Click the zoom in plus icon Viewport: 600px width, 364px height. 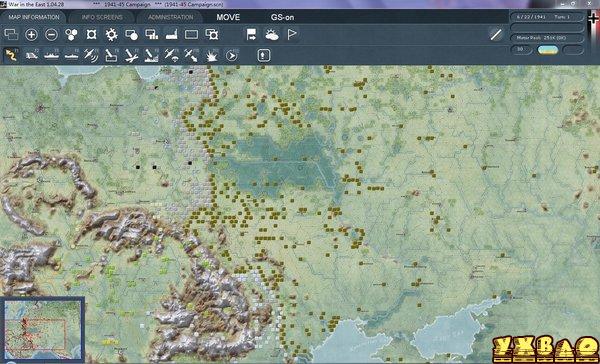click(x=31, y=35)
